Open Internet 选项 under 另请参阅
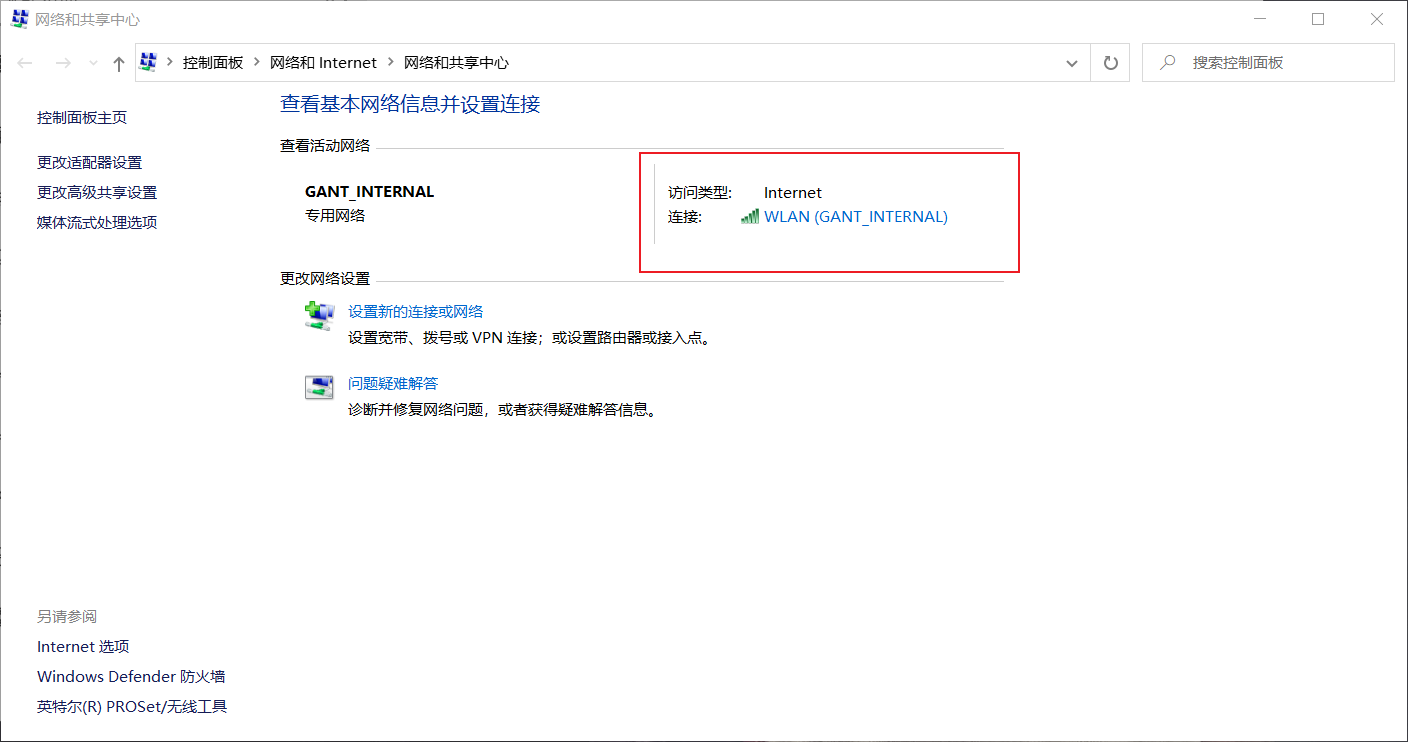The image size is (1408, 742). coord(83,647)
